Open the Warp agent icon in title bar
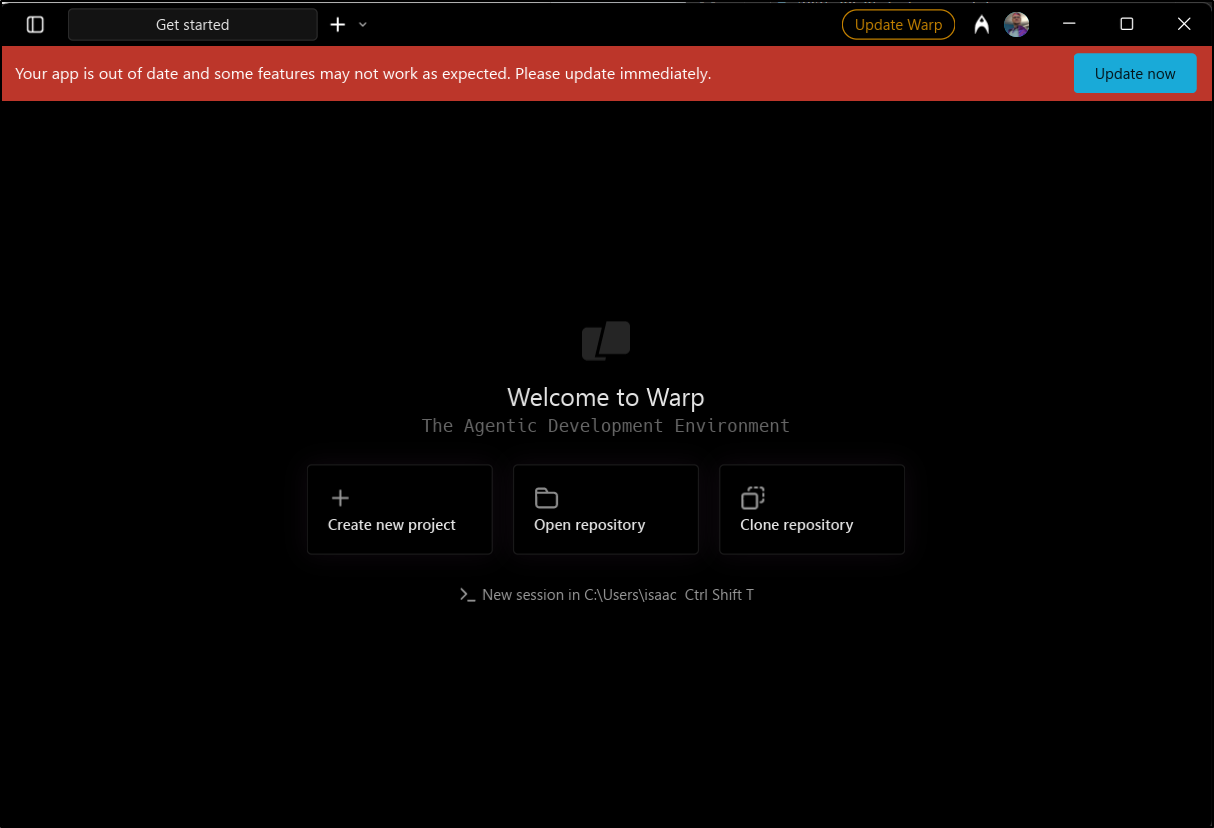This screenshot has height=828, width=1214. 982,25
